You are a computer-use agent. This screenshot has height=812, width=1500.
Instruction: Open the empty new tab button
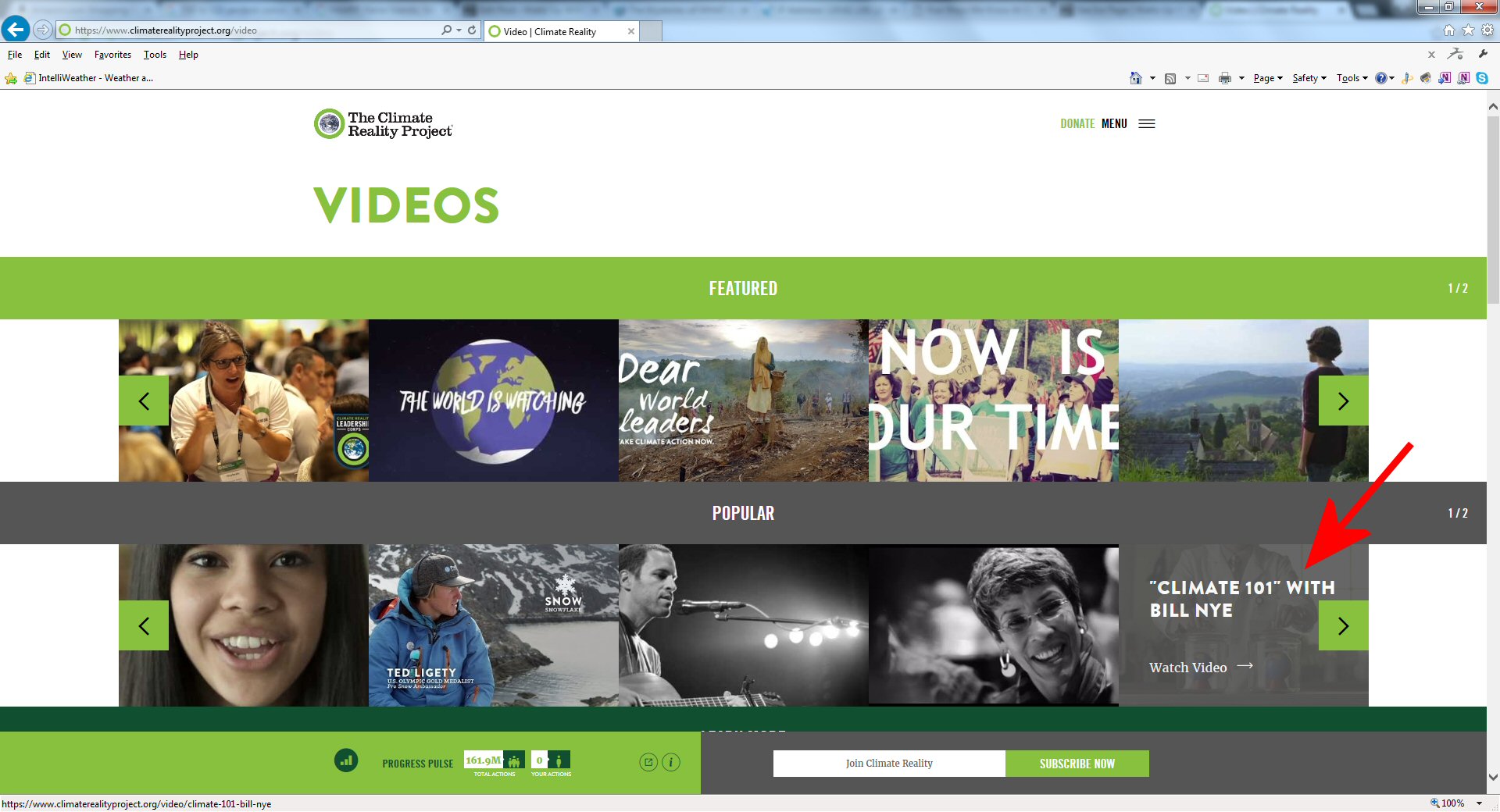(652, 31)
